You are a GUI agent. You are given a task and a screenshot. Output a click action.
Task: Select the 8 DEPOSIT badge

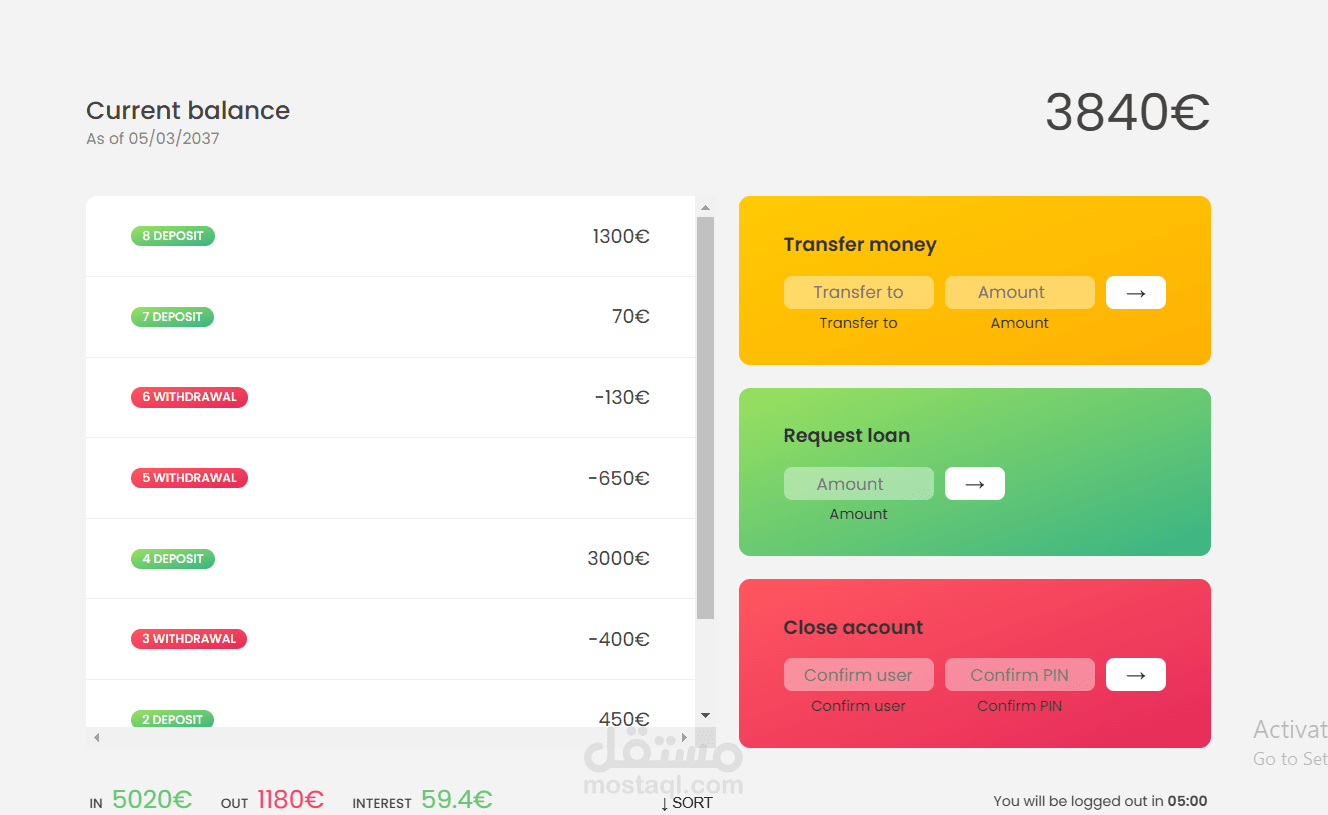[173, 236]
